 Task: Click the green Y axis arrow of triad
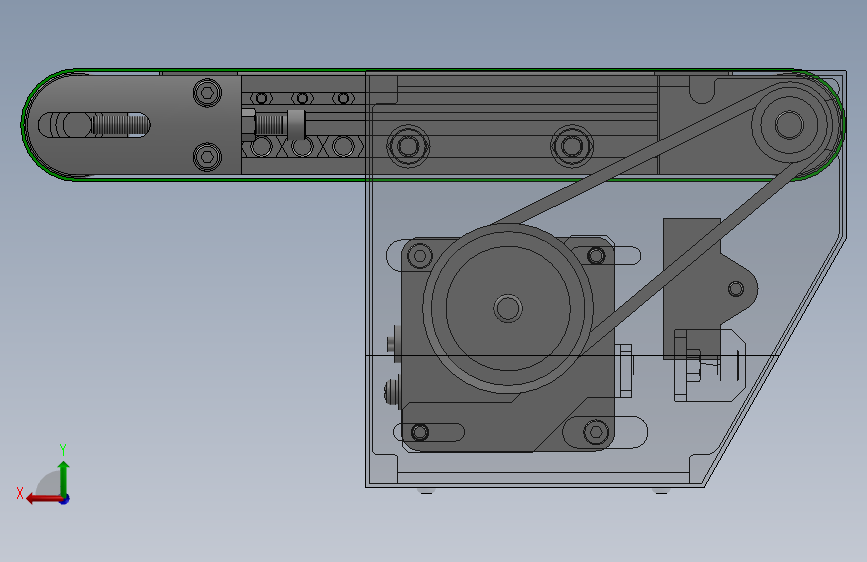pos(64,478)
